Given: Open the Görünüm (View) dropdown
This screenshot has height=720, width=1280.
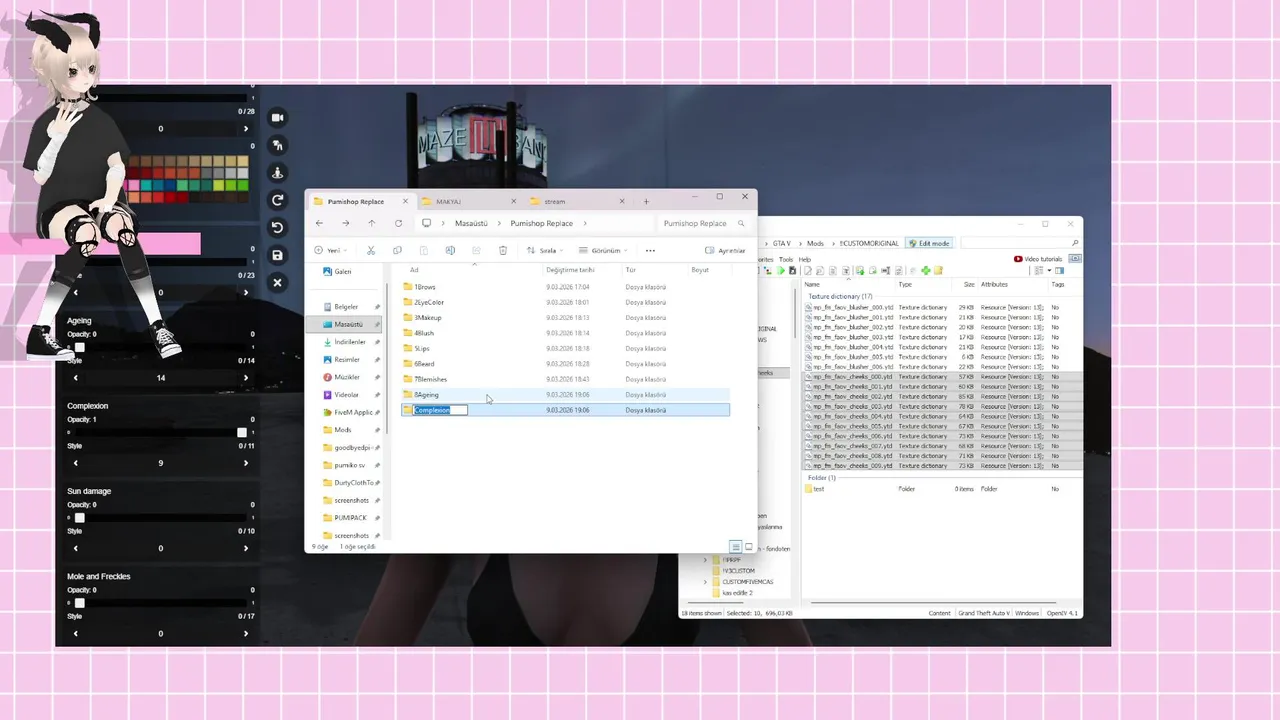Looking at the screenshot, I should pos(604,250).
